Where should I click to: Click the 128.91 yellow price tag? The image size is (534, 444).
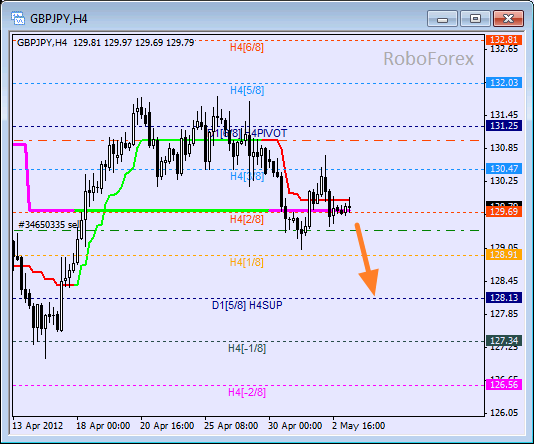(x=504, y=255)
